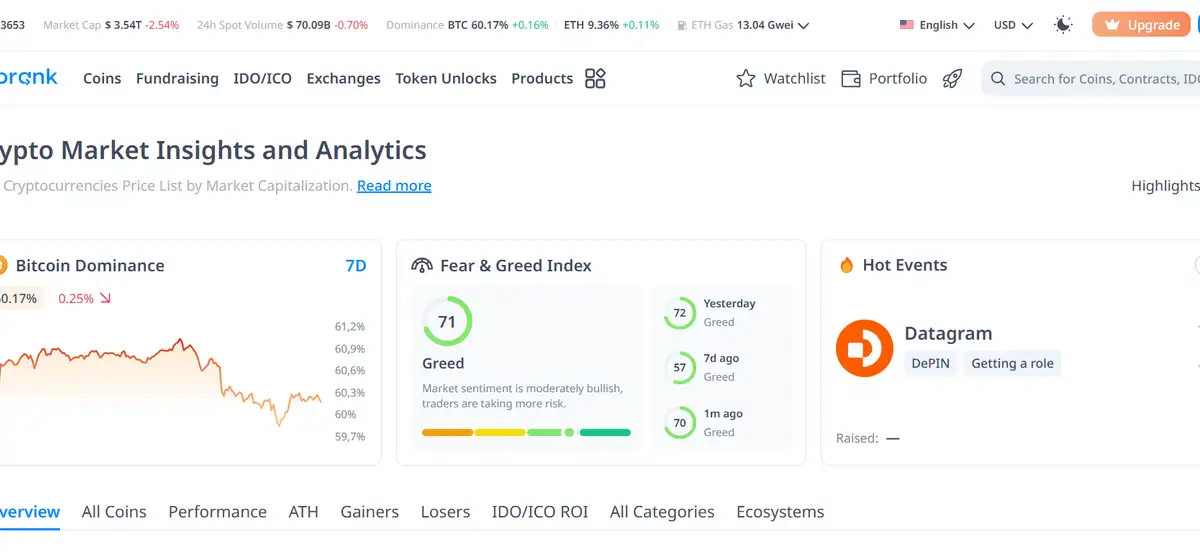Click the Getting a role tag
The width and height of the screenshot is (1200, 552).
(x=1012, y=363)
